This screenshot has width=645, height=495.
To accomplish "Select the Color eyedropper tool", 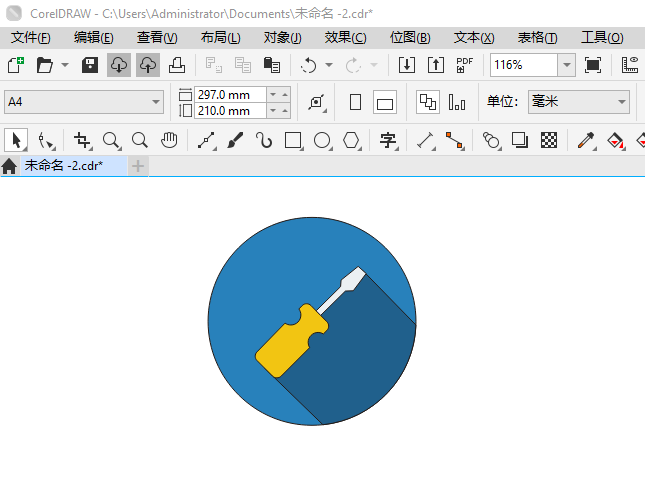I will tap(586, 141).
